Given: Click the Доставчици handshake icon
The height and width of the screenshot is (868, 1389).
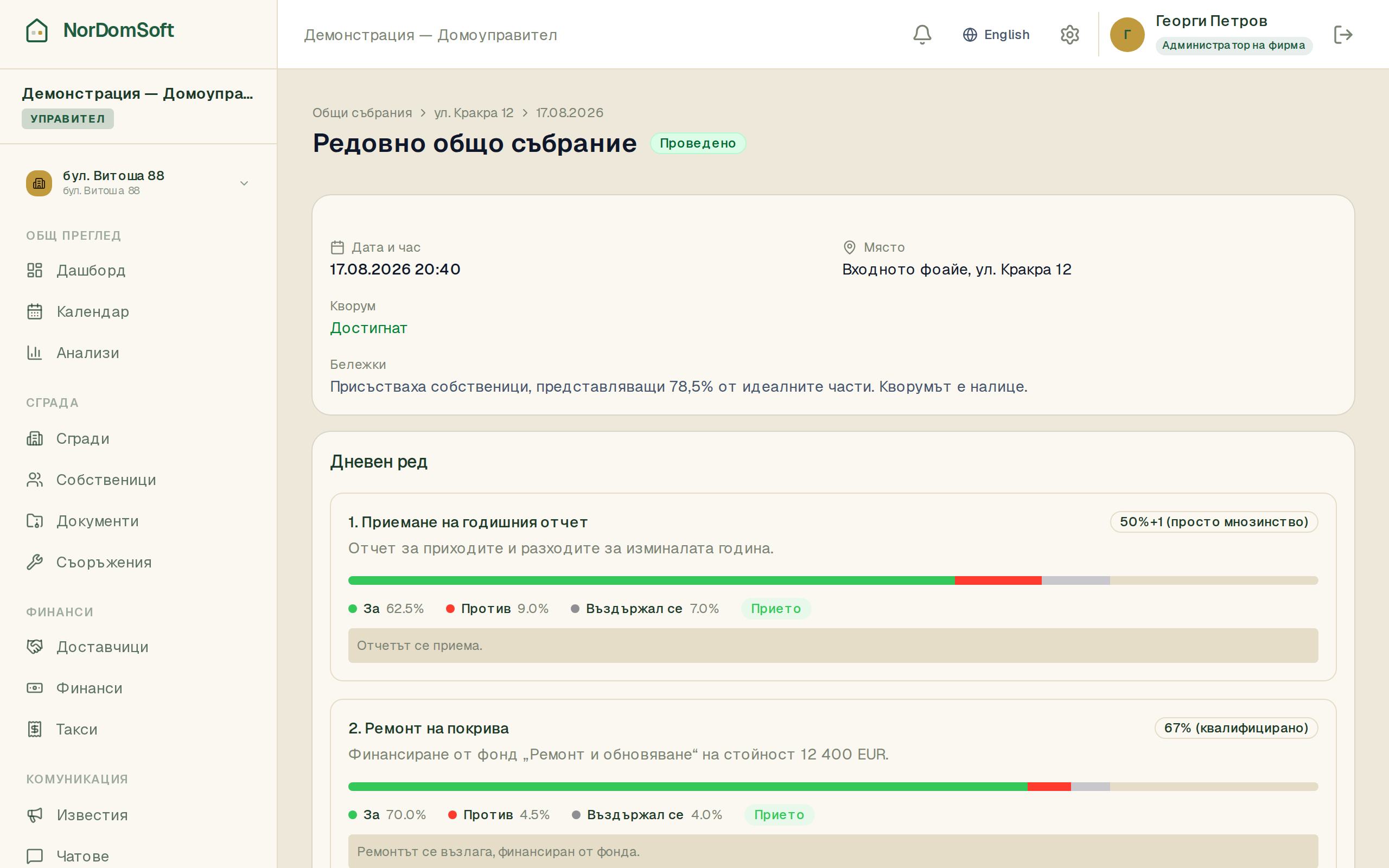Looking at the screenshot, I should point(34,647).
